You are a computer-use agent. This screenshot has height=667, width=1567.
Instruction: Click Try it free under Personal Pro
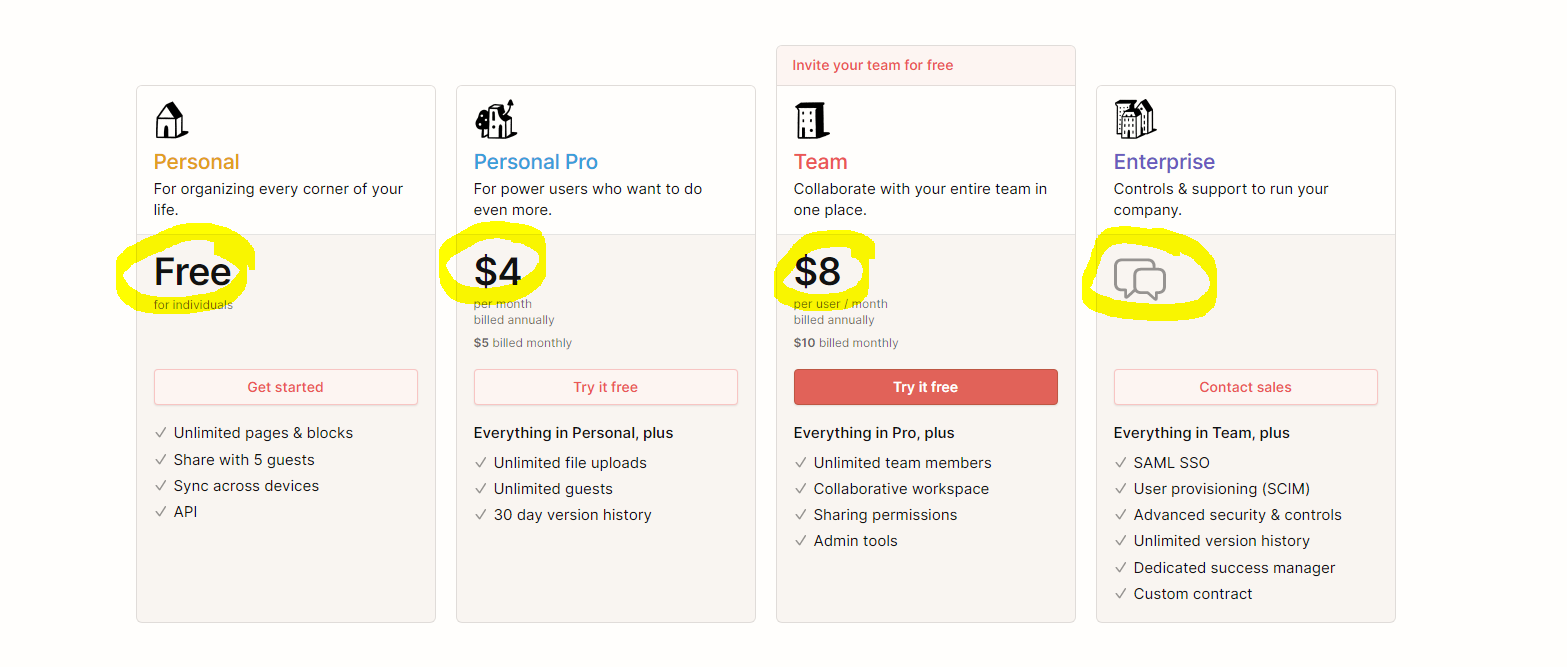[x=606, y=387]
